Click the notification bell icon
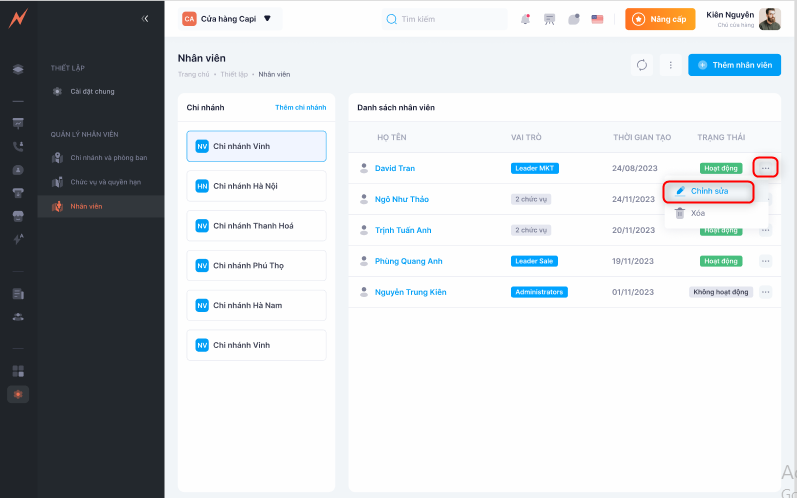The height and width of the screenshot is (498, 797). click(x=526, y=19)
